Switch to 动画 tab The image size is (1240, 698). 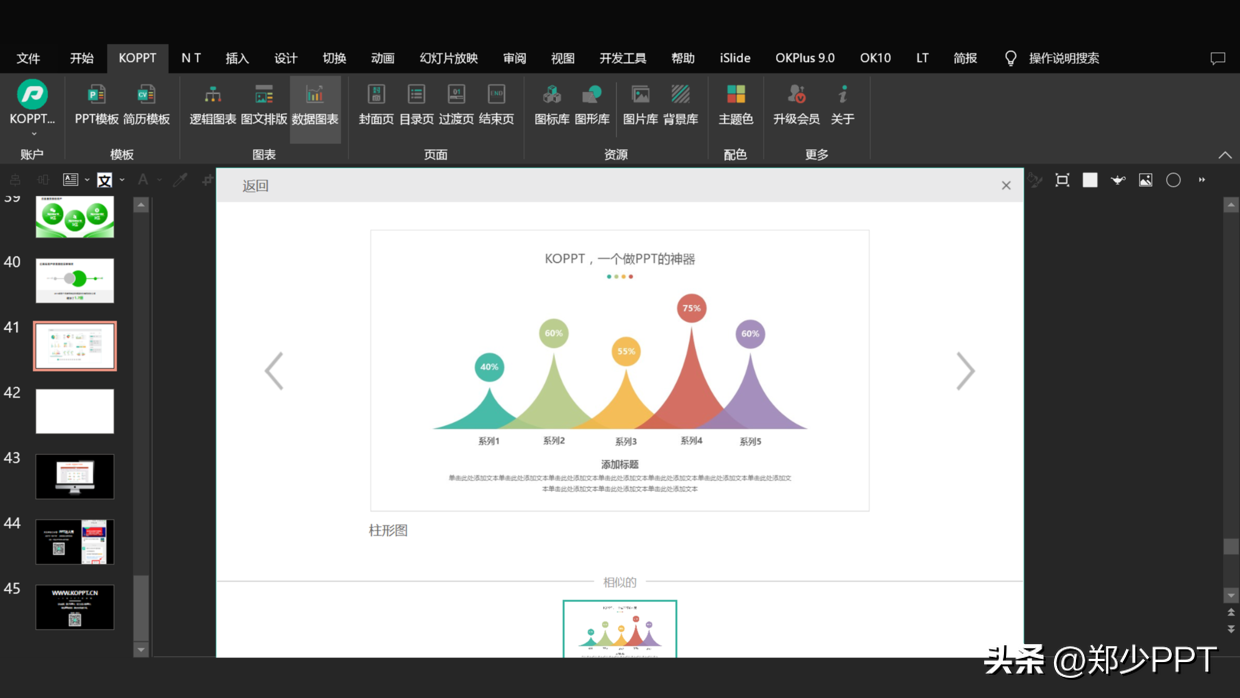[x=383, y=58]
